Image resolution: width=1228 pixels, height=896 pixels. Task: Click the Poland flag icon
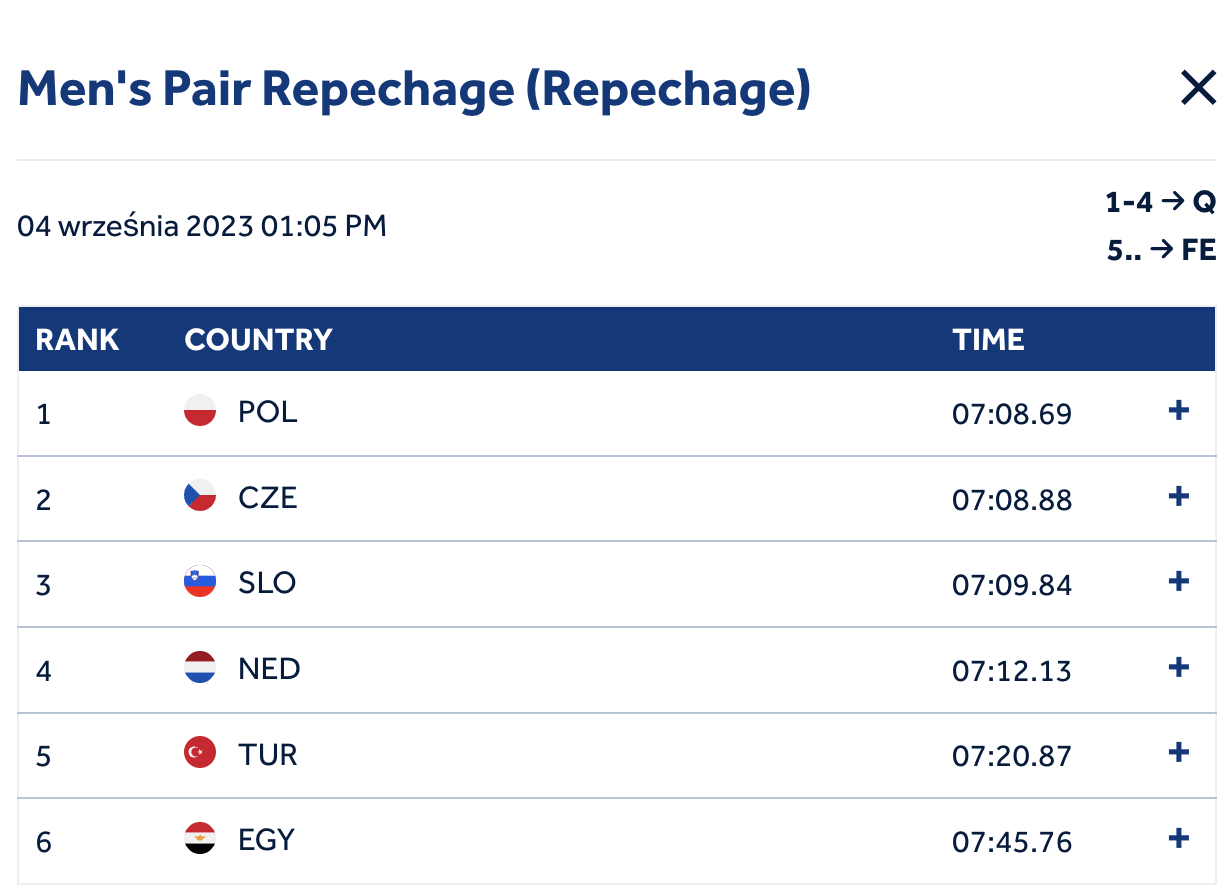tap(200, 411)
